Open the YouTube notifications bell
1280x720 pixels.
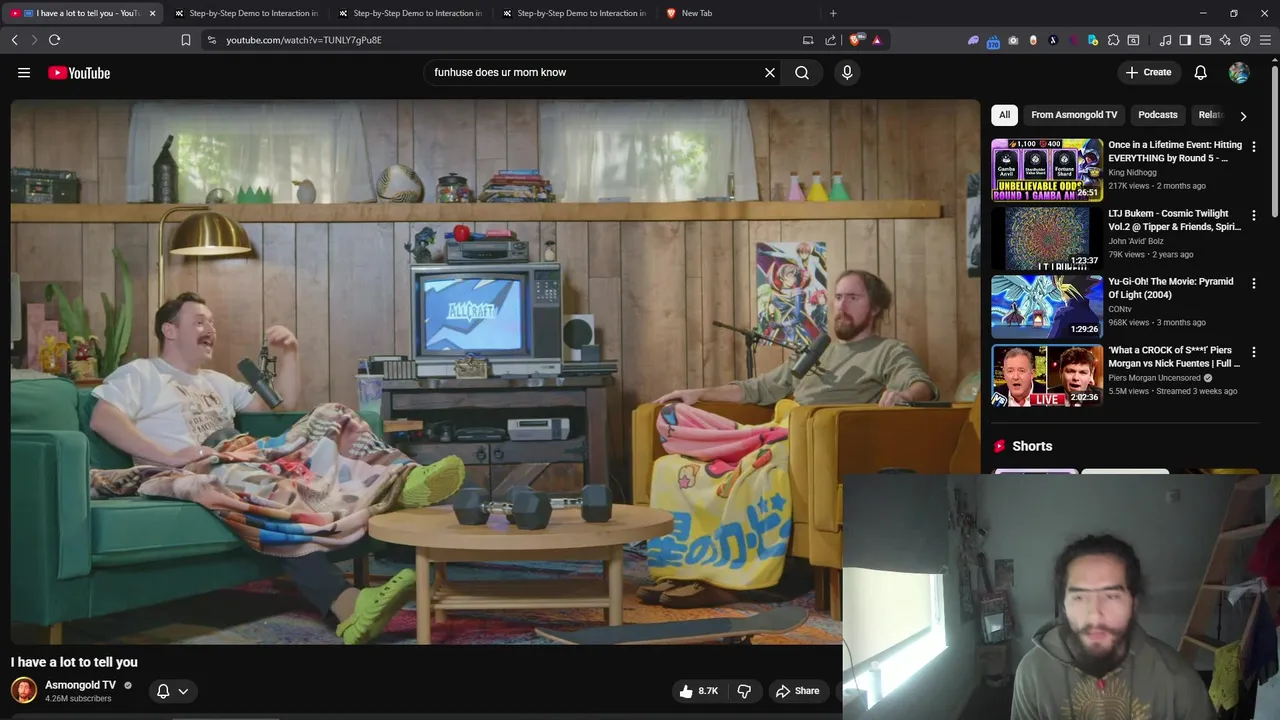pyautogui.click(x=1201, y=72)
